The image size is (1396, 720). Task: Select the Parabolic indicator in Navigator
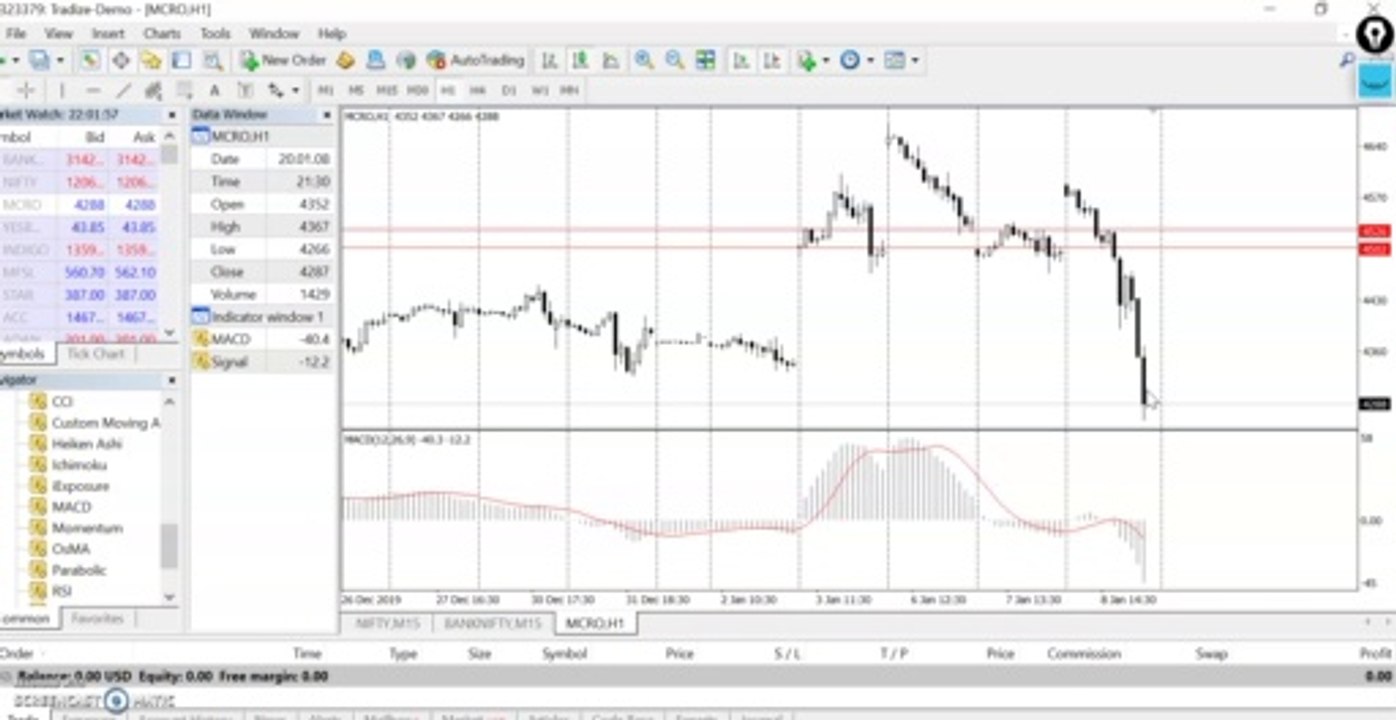(79, 570)
